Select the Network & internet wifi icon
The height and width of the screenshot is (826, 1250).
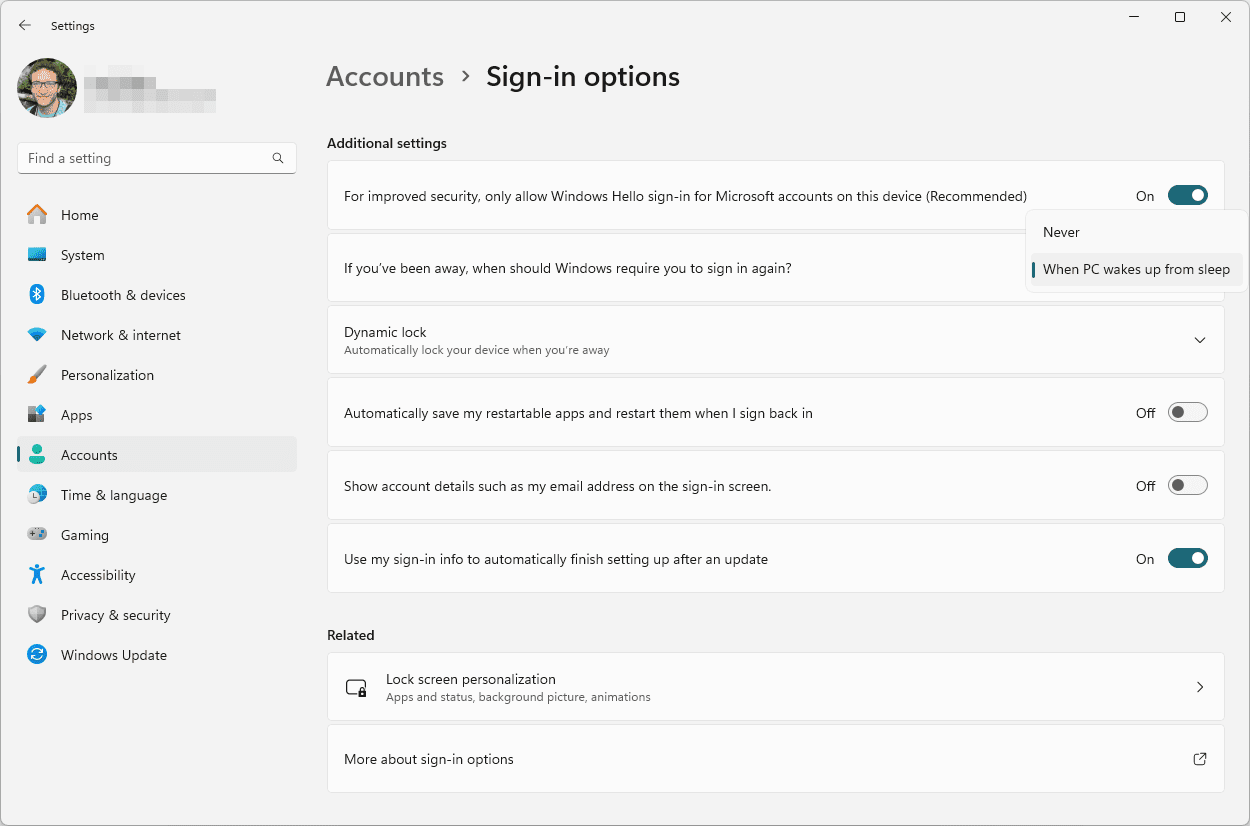[x=37, y=335]
